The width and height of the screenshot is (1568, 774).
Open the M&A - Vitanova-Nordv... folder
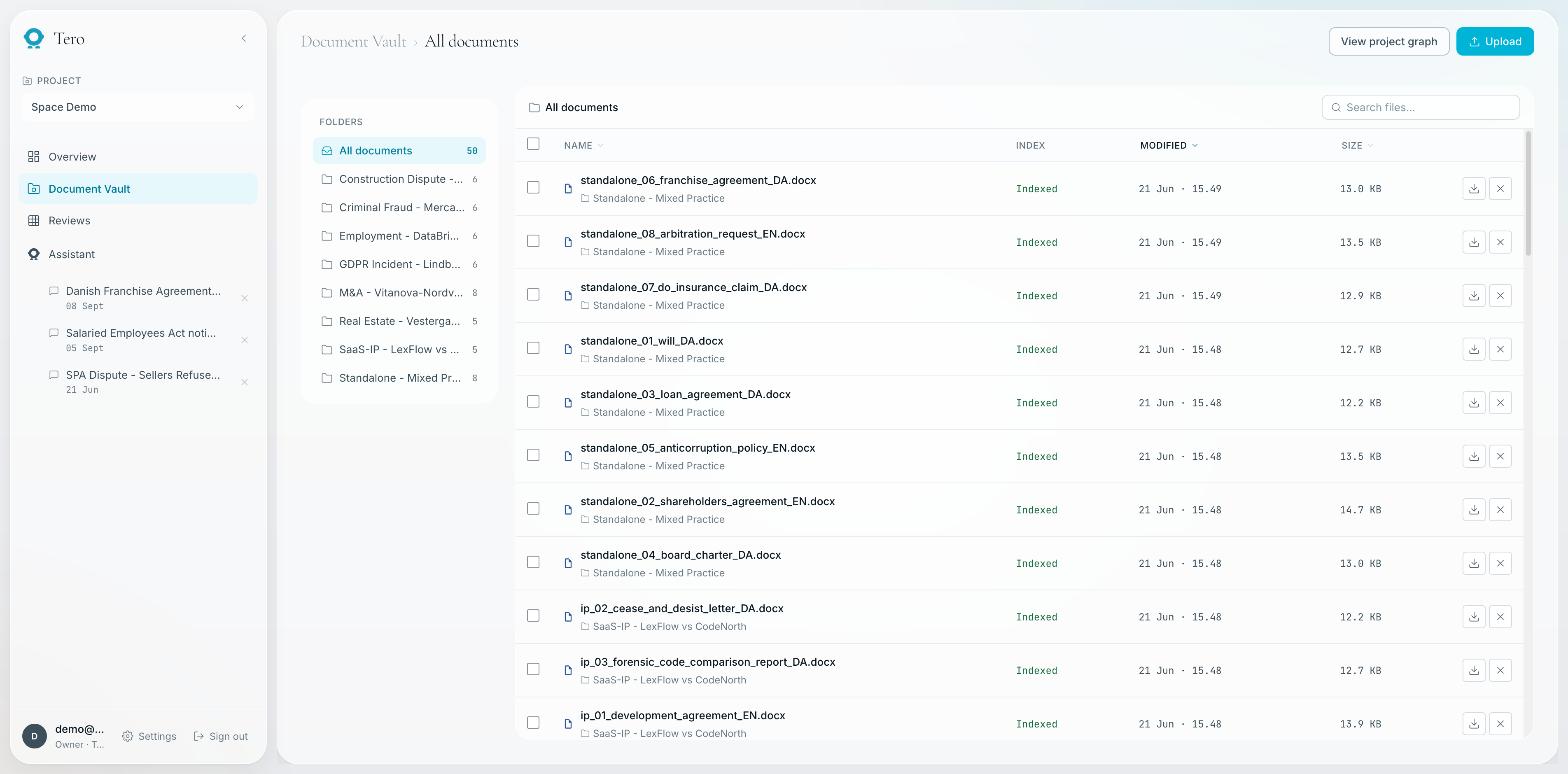pos(399,293)
